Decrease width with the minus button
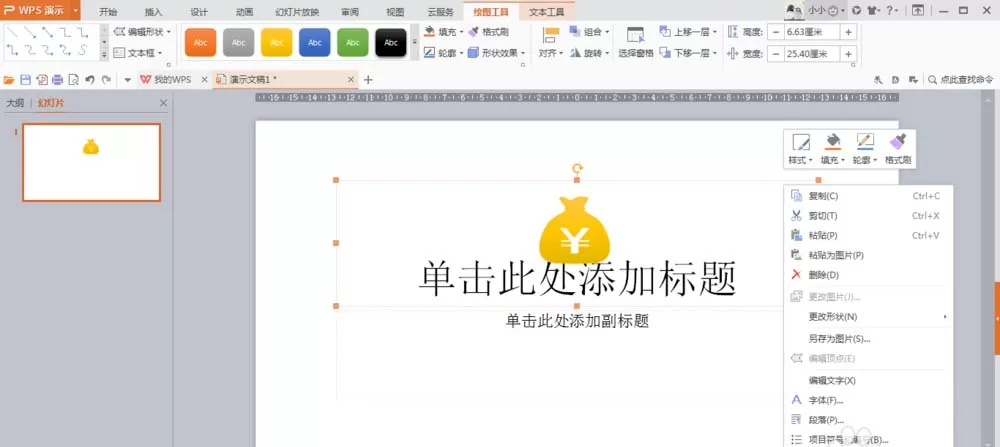 pos(776,54)
